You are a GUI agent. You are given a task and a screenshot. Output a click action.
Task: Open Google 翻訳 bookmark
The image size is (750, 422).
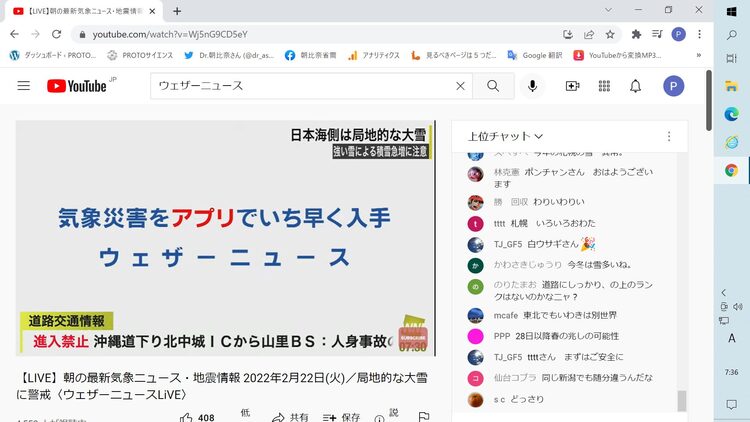(535, 56)
